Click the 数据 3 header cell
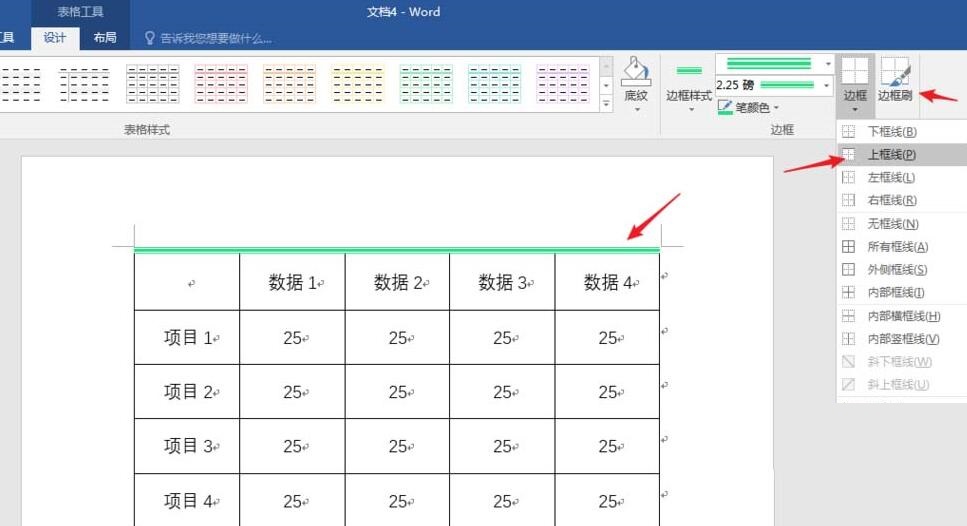This screenshot has width=967, height=526. (x=503, y=282)
